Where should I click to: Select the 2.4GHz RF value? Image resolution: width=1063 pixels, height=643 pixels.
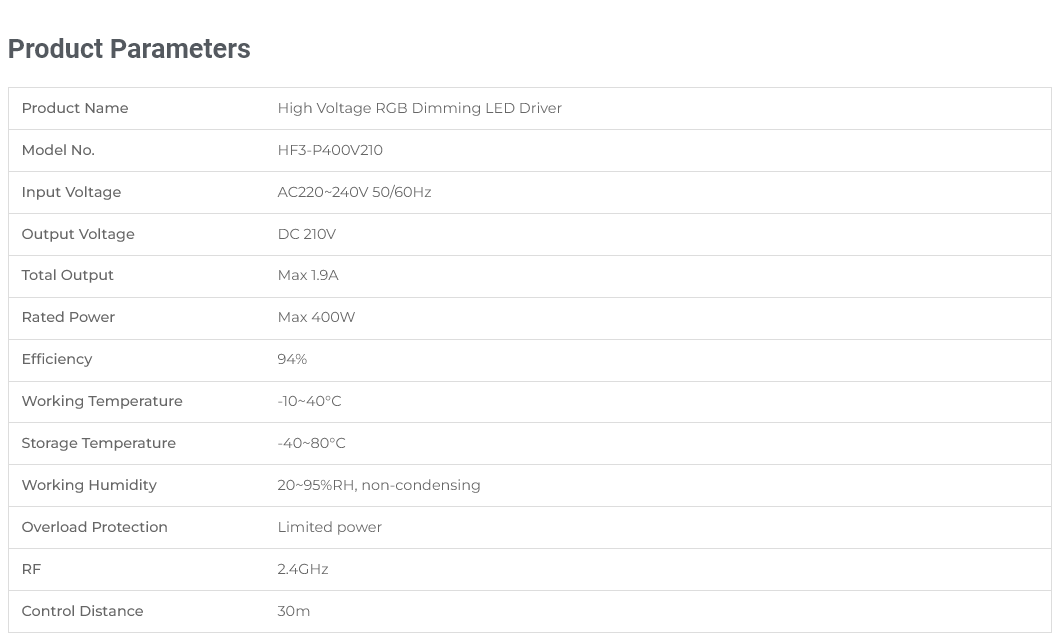(302, 569)
